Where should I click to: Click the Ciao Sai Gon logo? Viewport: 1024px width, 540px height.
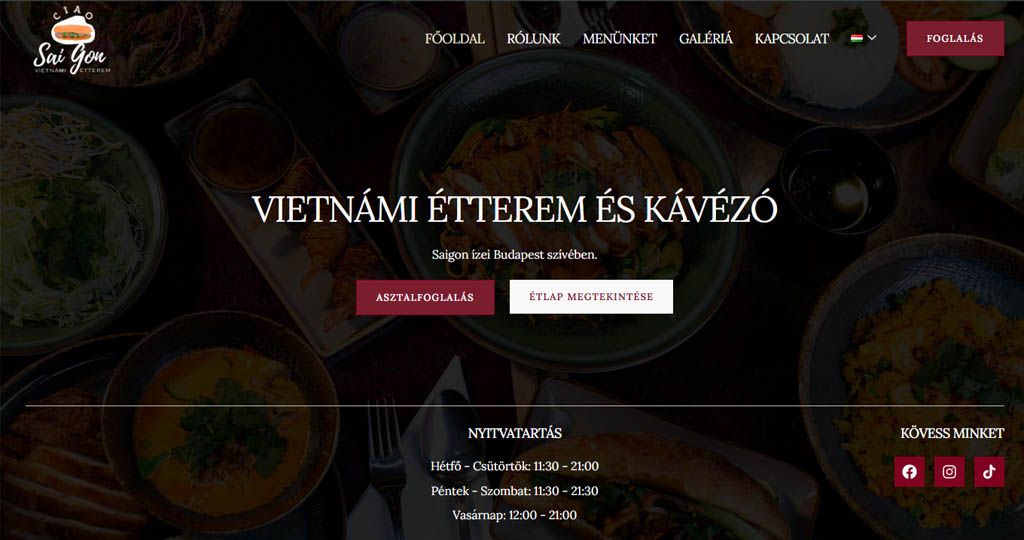(72, 42)
